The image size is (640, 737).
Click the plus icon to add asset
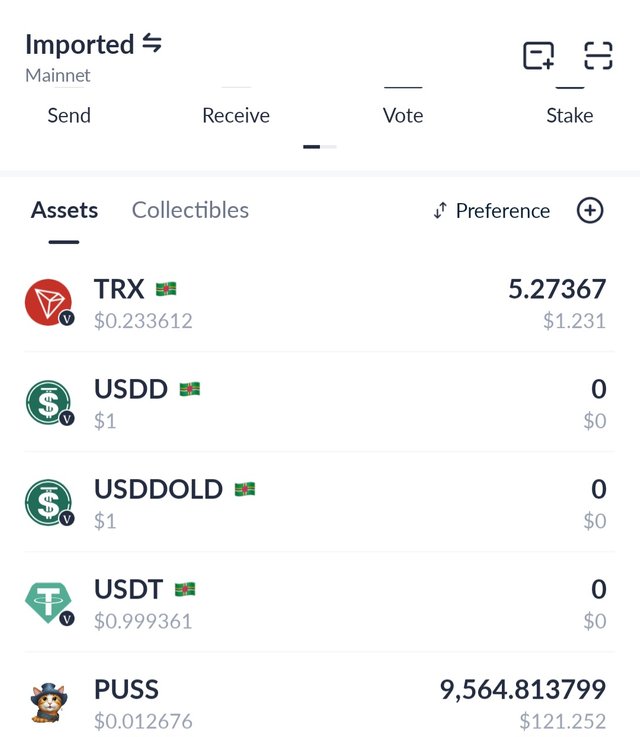[590, 210]
